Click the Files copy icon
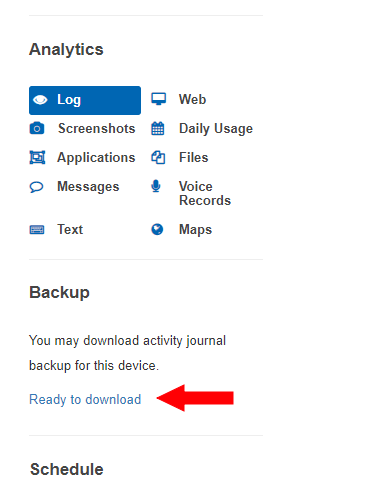The image size is (391, 501). (158, 157)
